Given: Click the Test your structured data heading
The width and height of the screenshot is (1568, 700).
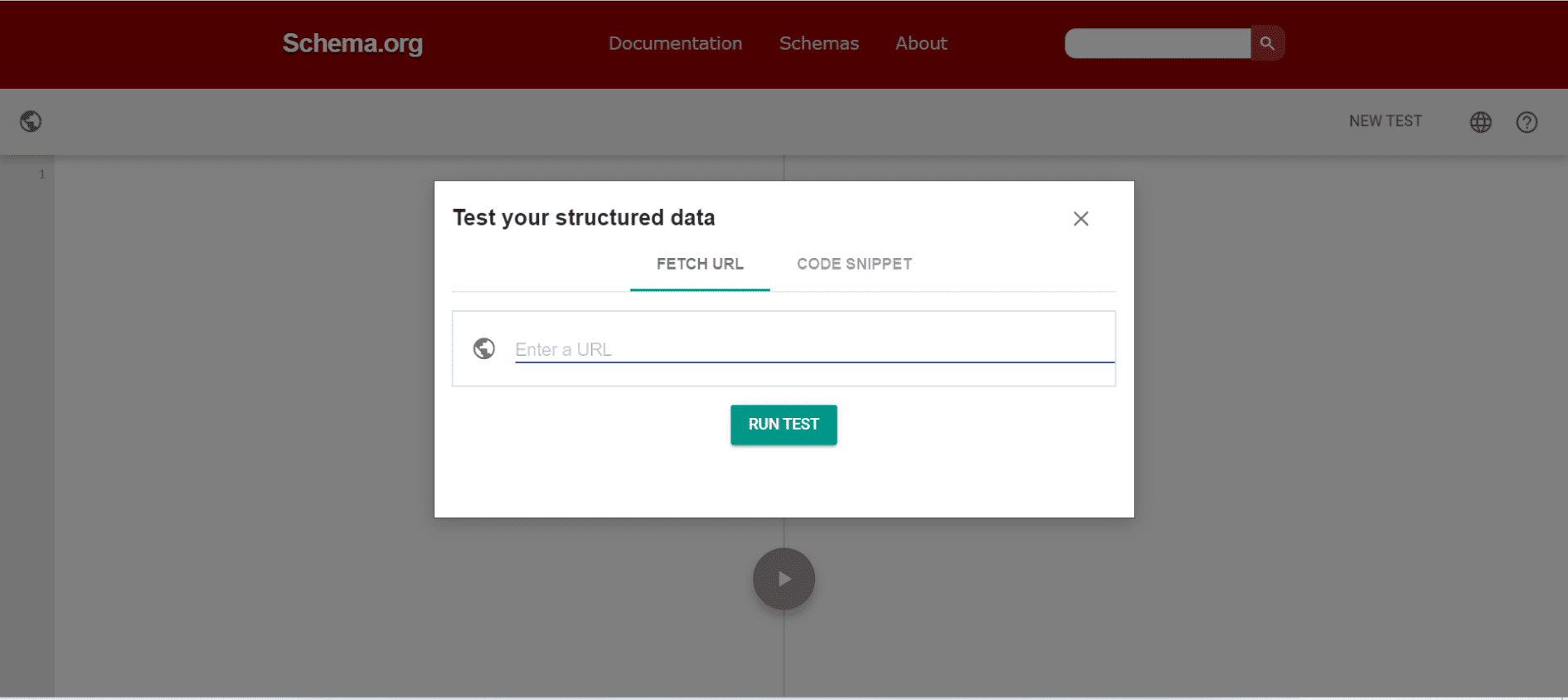Looking at the screenshot, I should pyautogui.click(x=584, y=217).
